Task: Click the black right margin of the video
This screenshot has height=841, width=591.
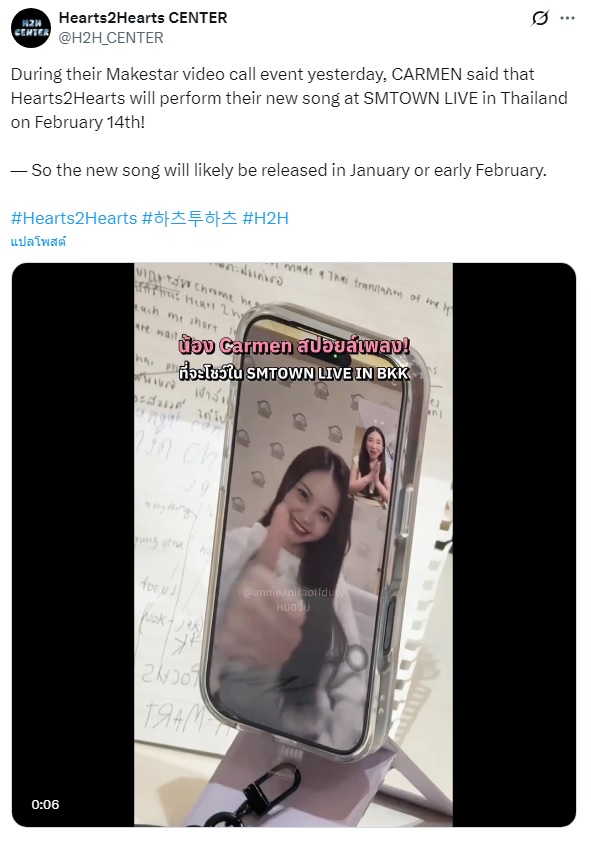Action: [514, 544]
